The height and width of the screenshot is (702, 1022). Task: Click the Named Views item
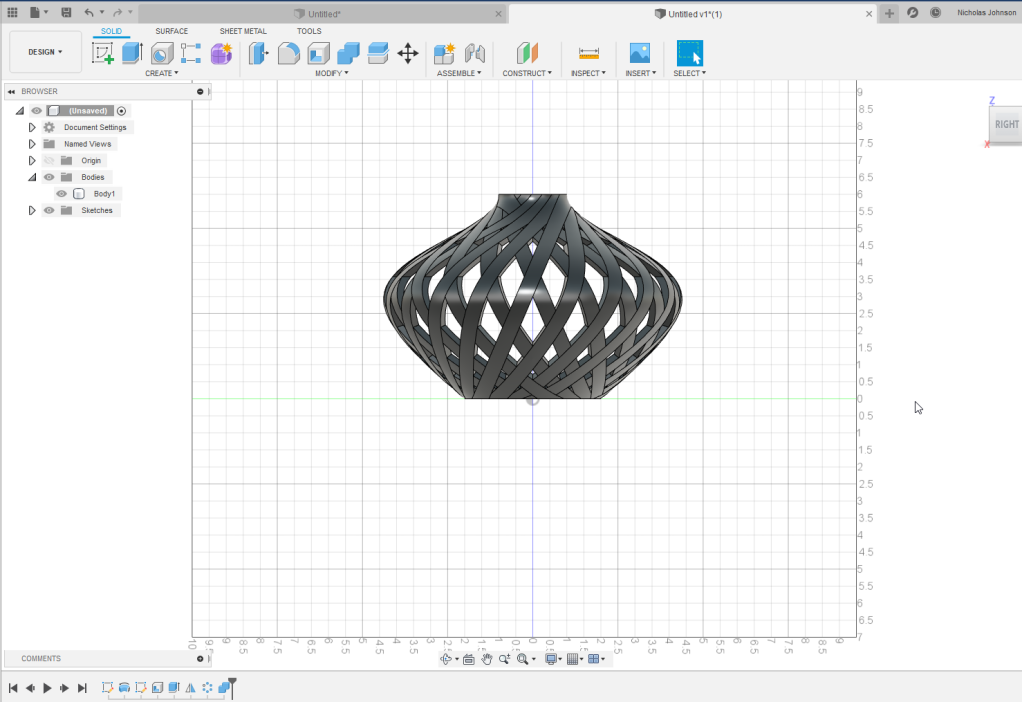[87, 144]
